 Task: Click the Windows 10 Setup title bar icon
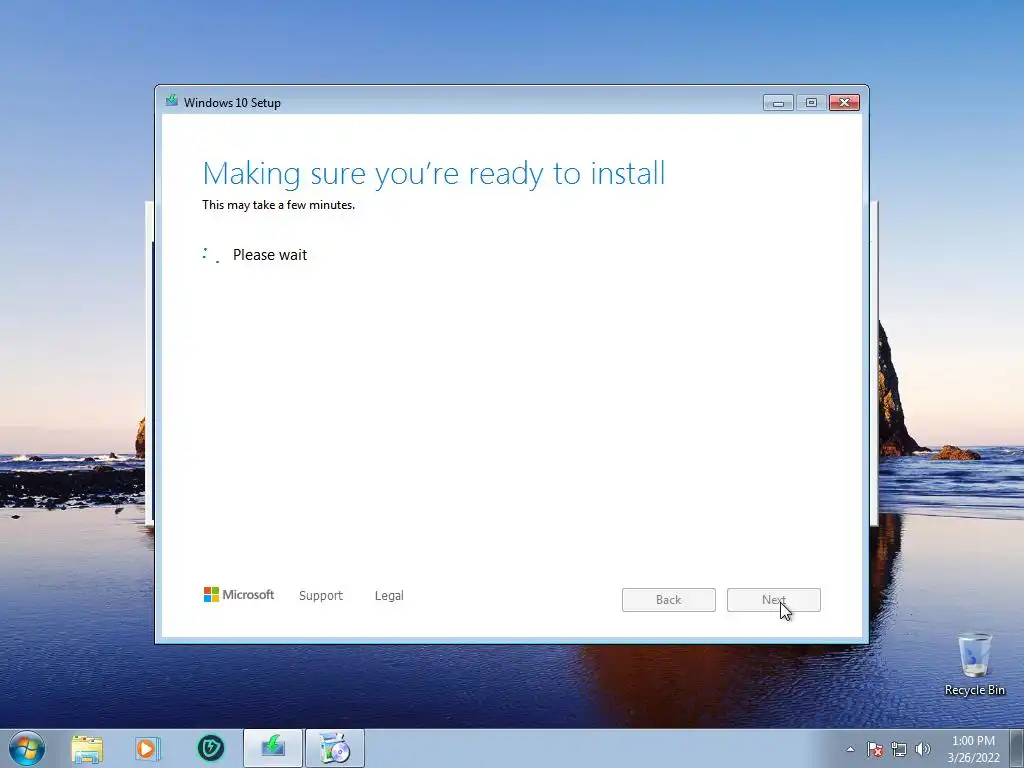(172, 101)
